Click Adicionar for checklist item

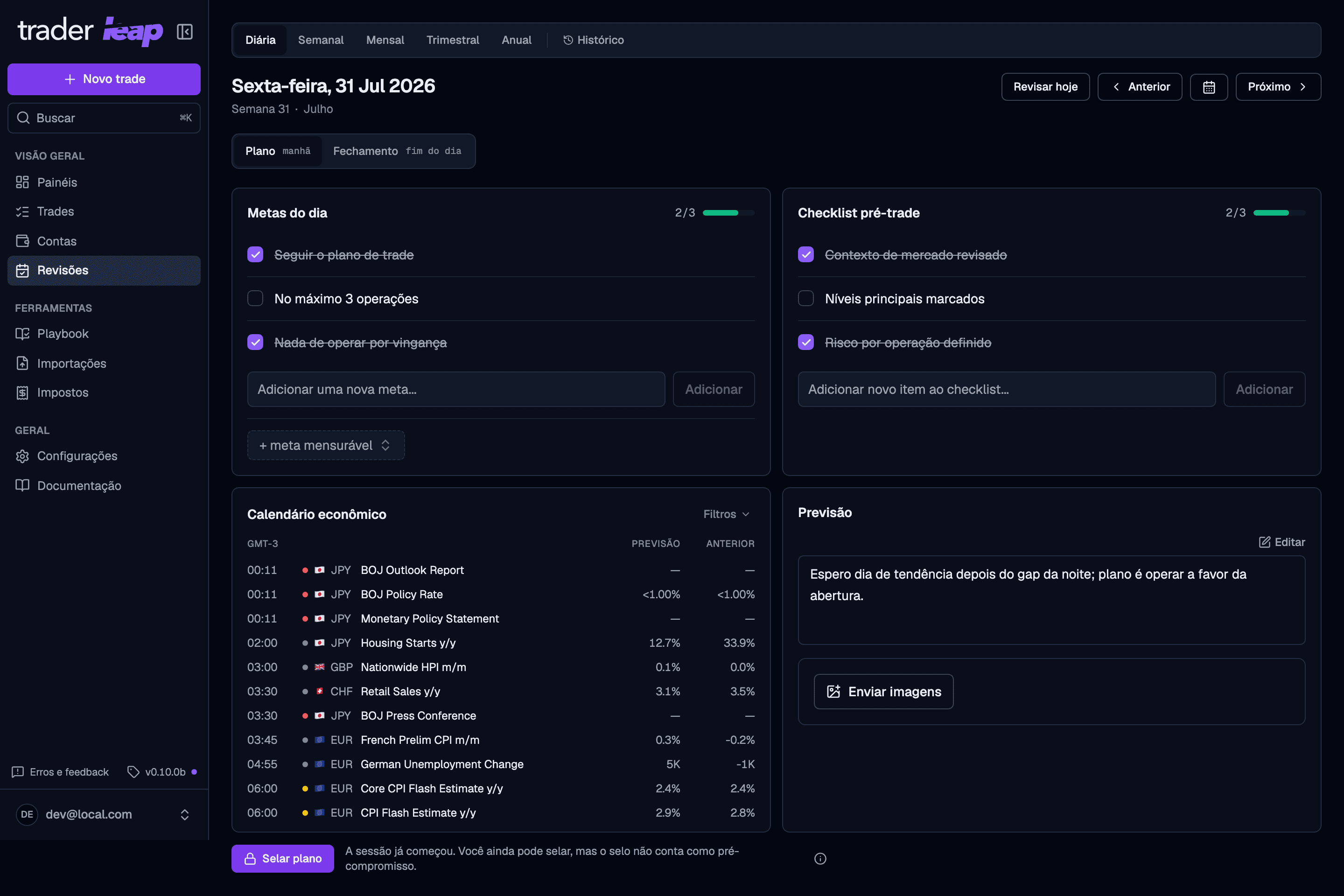(x=1264, y=389)
